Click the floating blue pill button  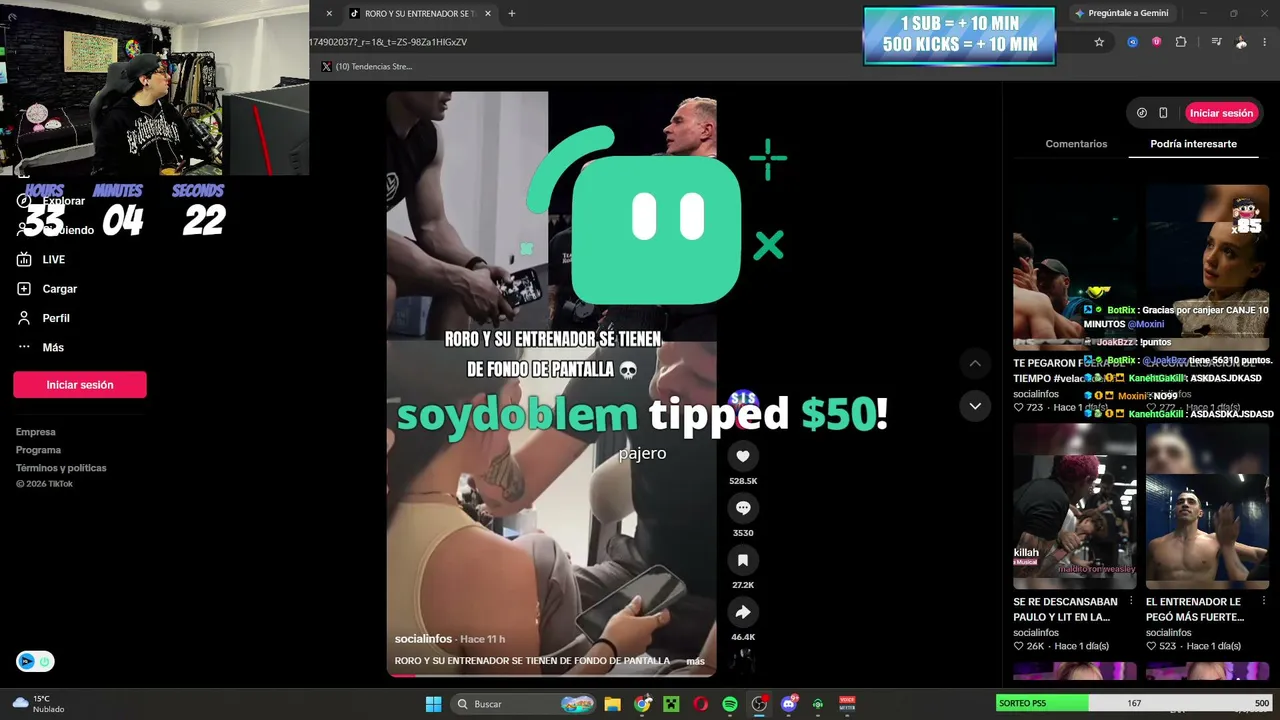click(x=35, y=661)
